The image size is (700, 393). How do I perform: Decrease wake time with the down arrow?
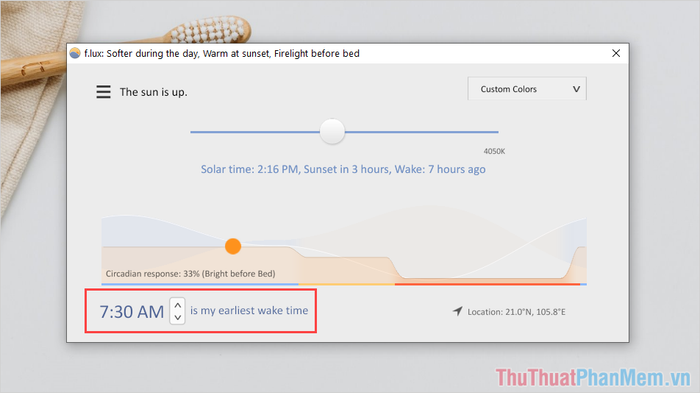click(177, 318)
